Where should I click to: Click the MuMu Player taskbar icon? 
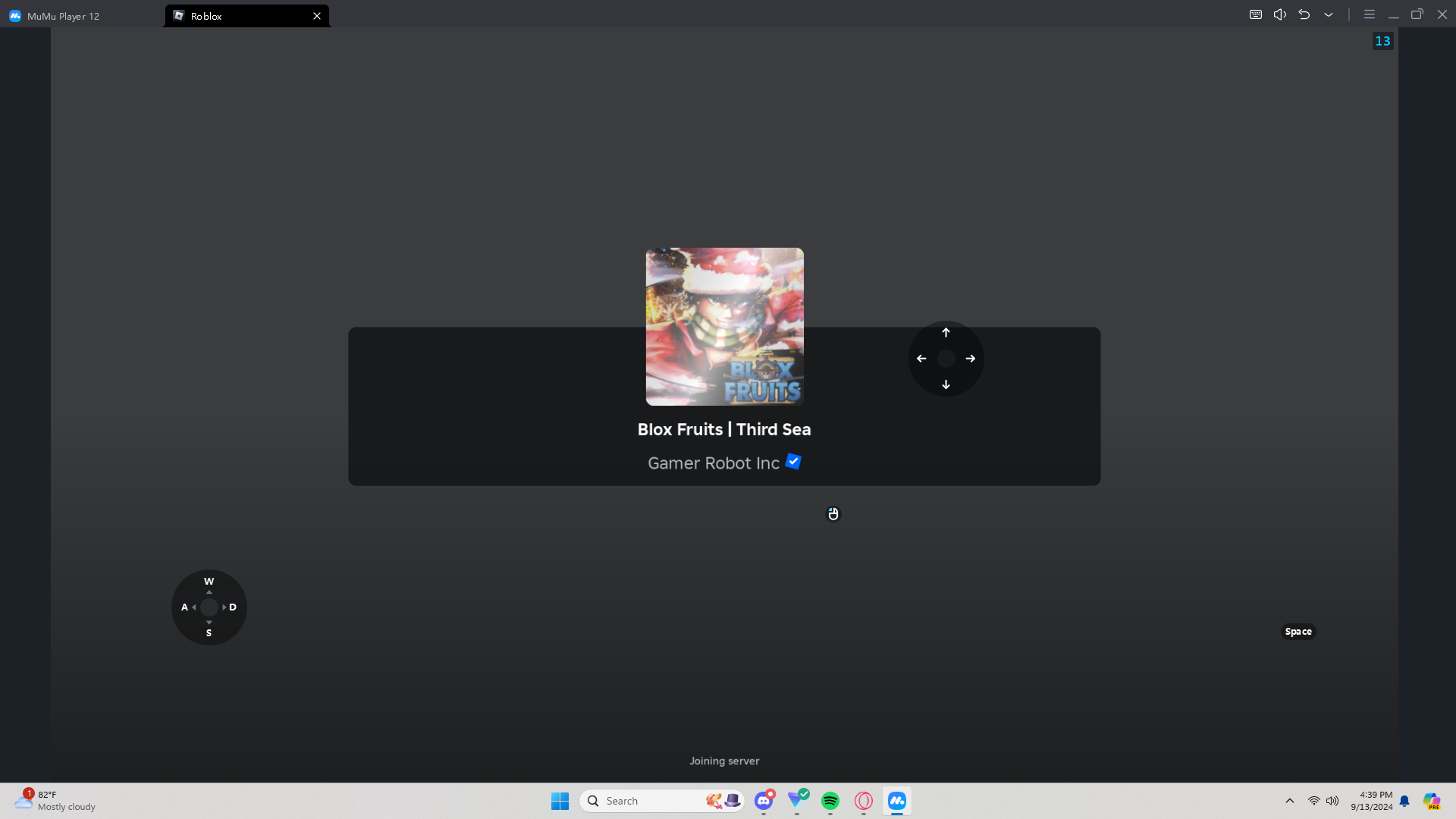click(x=897, y=801)
